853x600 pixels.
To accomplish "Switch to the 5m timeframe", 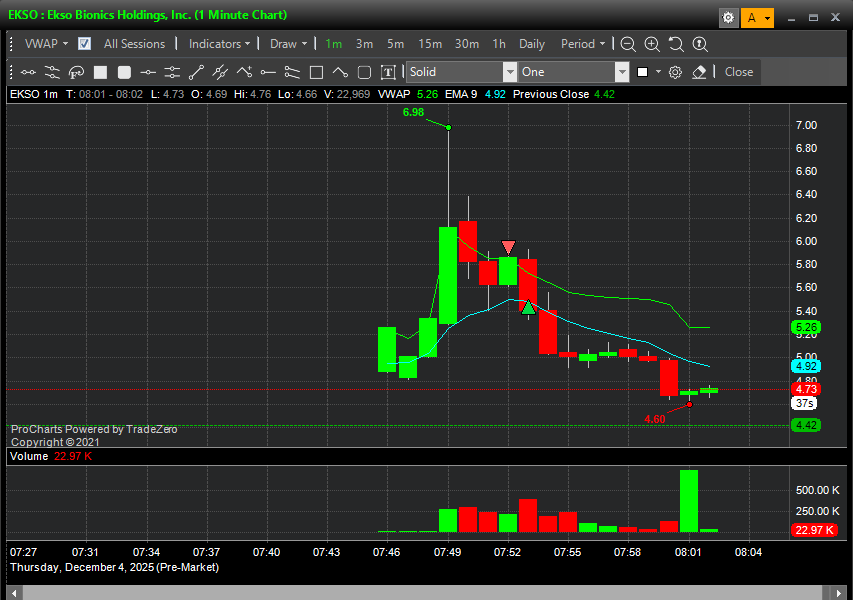I will [x=395, y=44].
